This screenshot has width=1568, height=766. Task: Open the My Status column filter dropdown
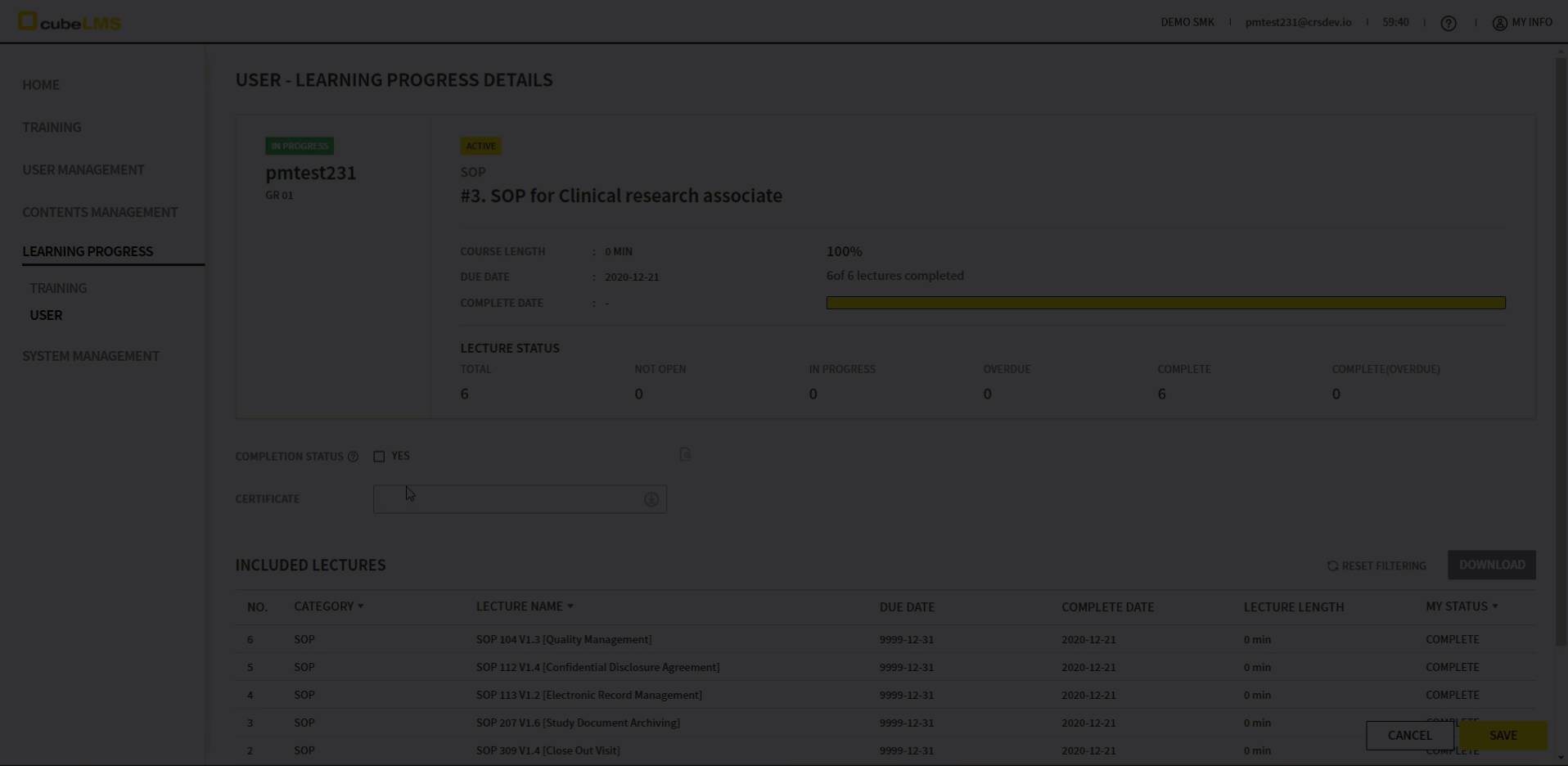(x=1494, y=606)
